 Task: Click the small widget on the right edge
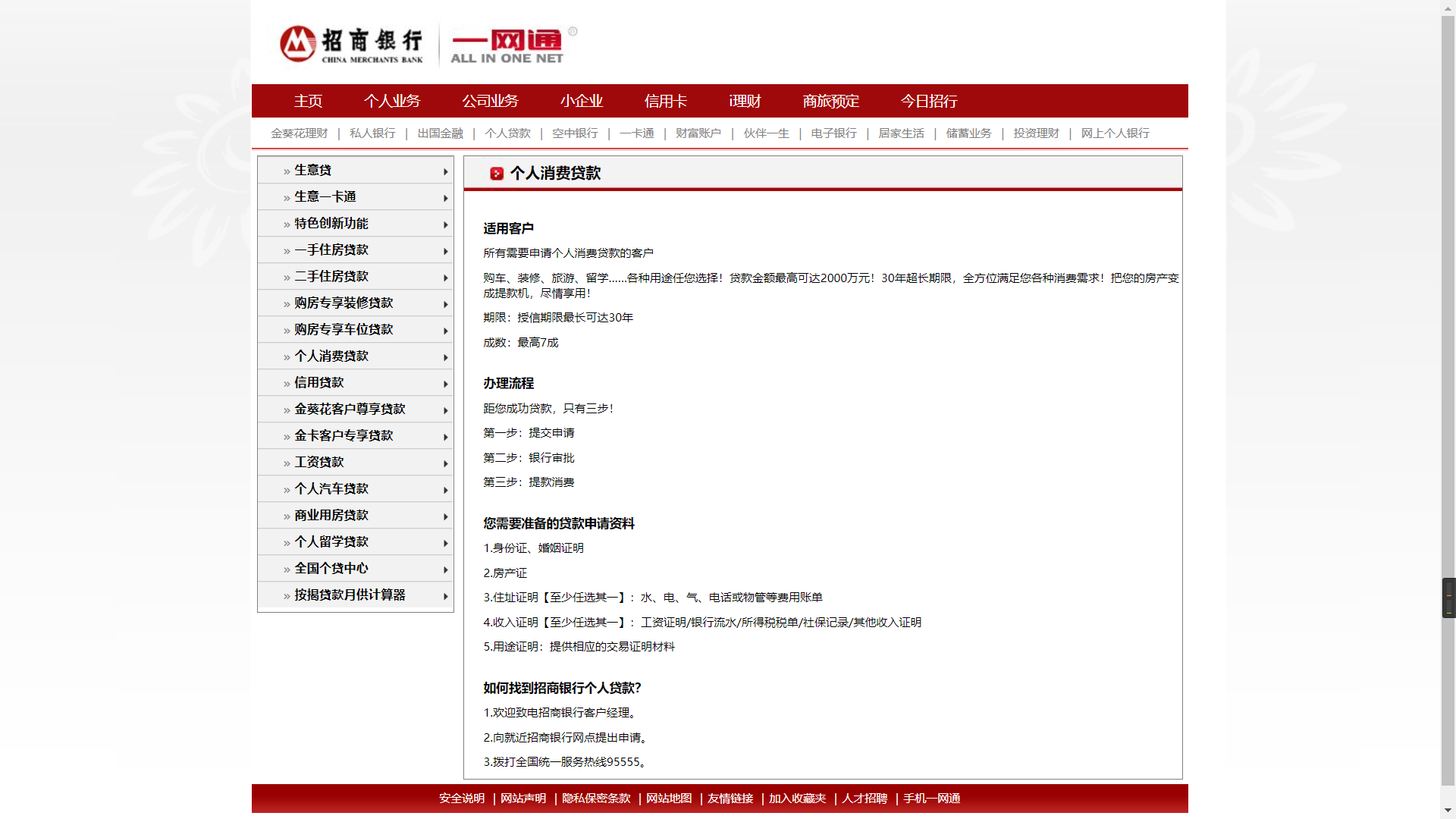[1448, 598]
